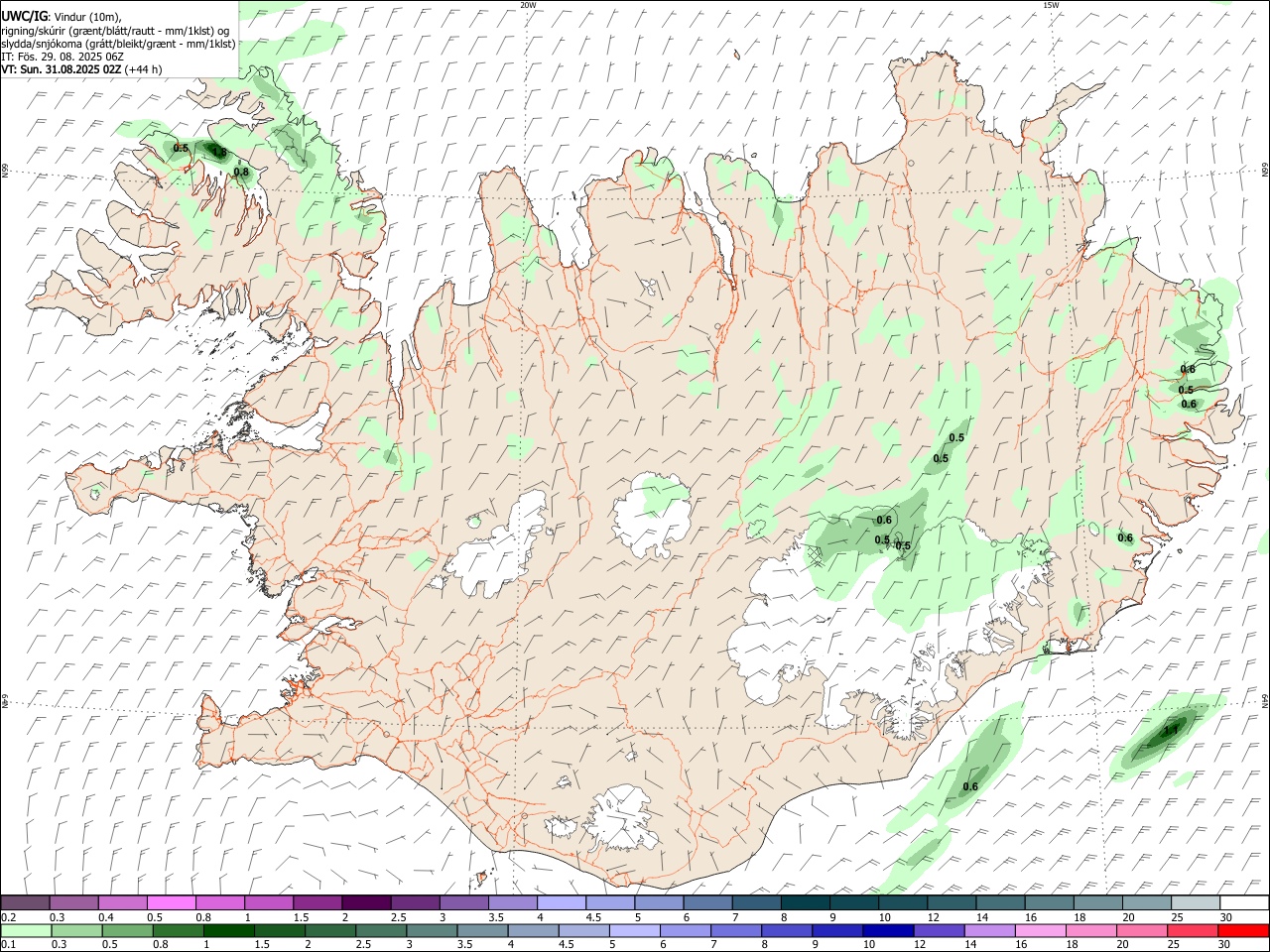Select the dark teal 8 mm snow legend swatch
Image resolution: width=1270 pixels, height=952 pixels.
(x=805, y=902)
